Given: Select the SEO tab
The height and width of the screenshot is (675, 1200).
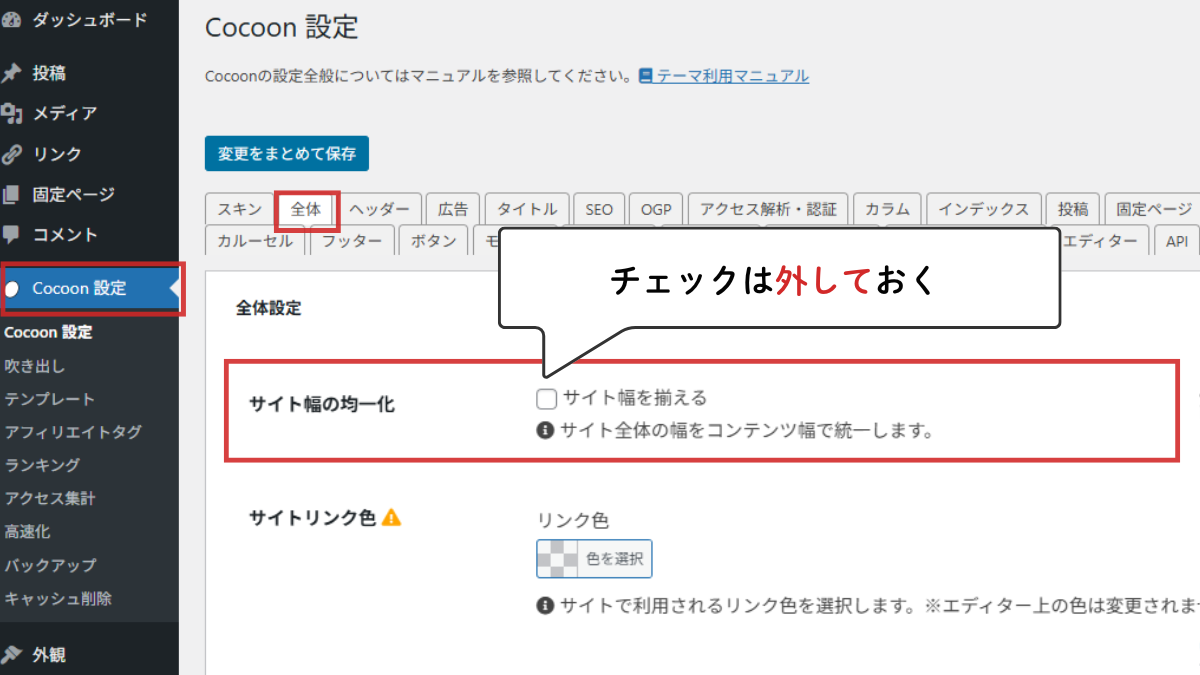Looking at the screenshot, I should (x=599, y=210).
